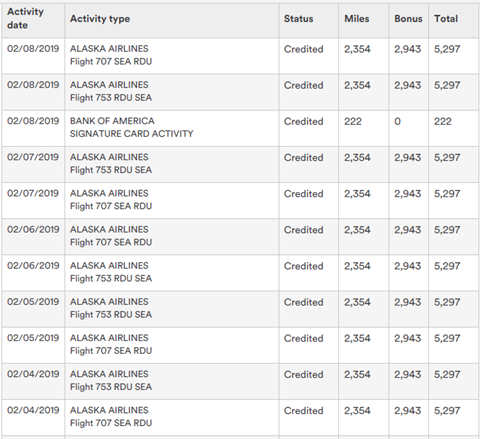Click 02/07/2019 Flight 707 SEA RDU entry
The width and height of the screenshot is (480, 439).
[x=240, y=200]
